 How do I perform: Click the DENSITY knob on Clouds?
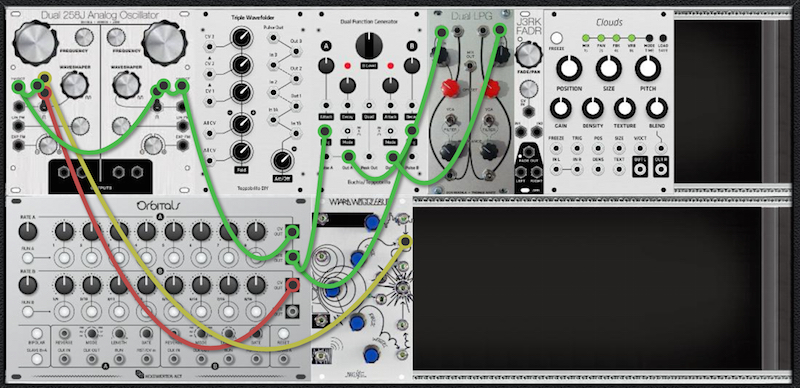pos(592,108)
